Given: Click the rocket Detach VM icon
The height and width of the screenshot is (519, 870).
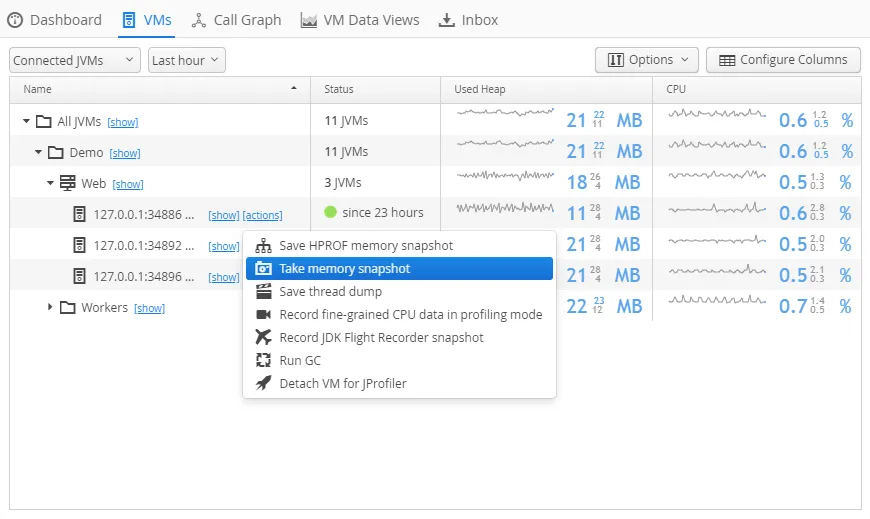Looking at the screenshot, I should [x=264, y=383].
